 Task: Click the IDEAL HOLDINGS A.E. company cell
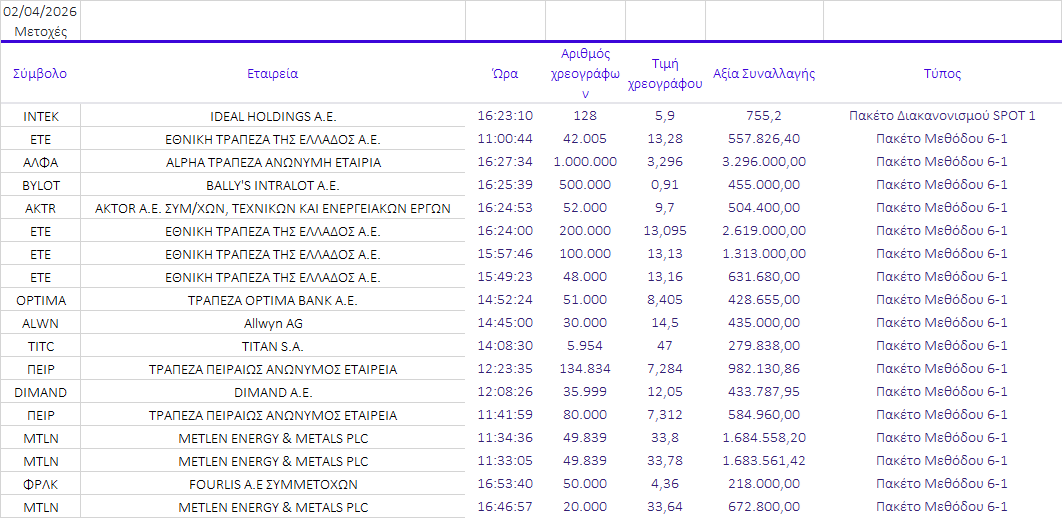[x=272, y=116]
